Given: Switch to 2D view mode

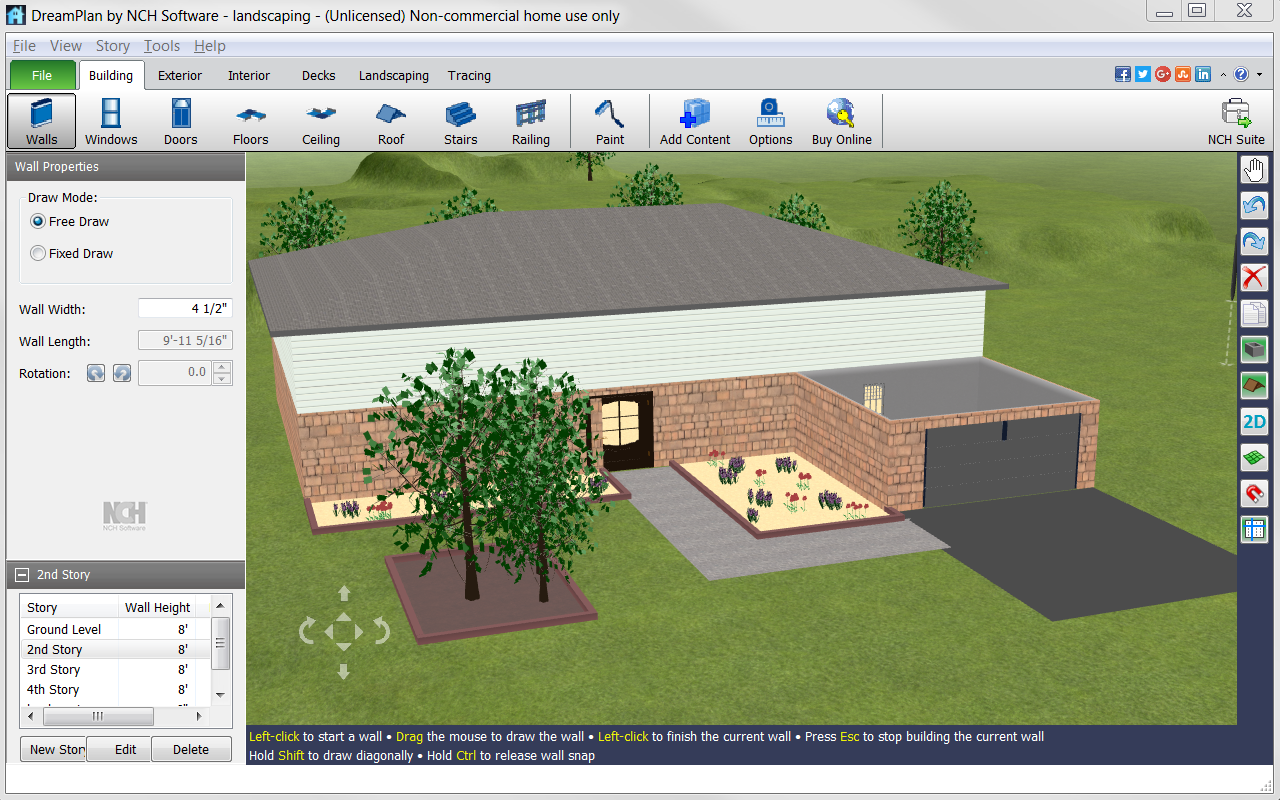Looking at the screenshot, I should tap(1254, 422).
